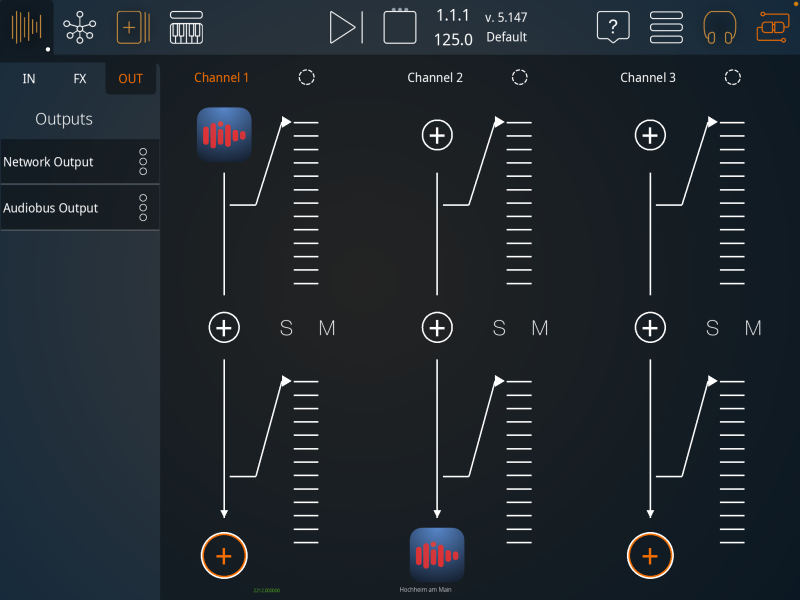
Task: Select Audiobus Output in the list
Action: (80, 208)
